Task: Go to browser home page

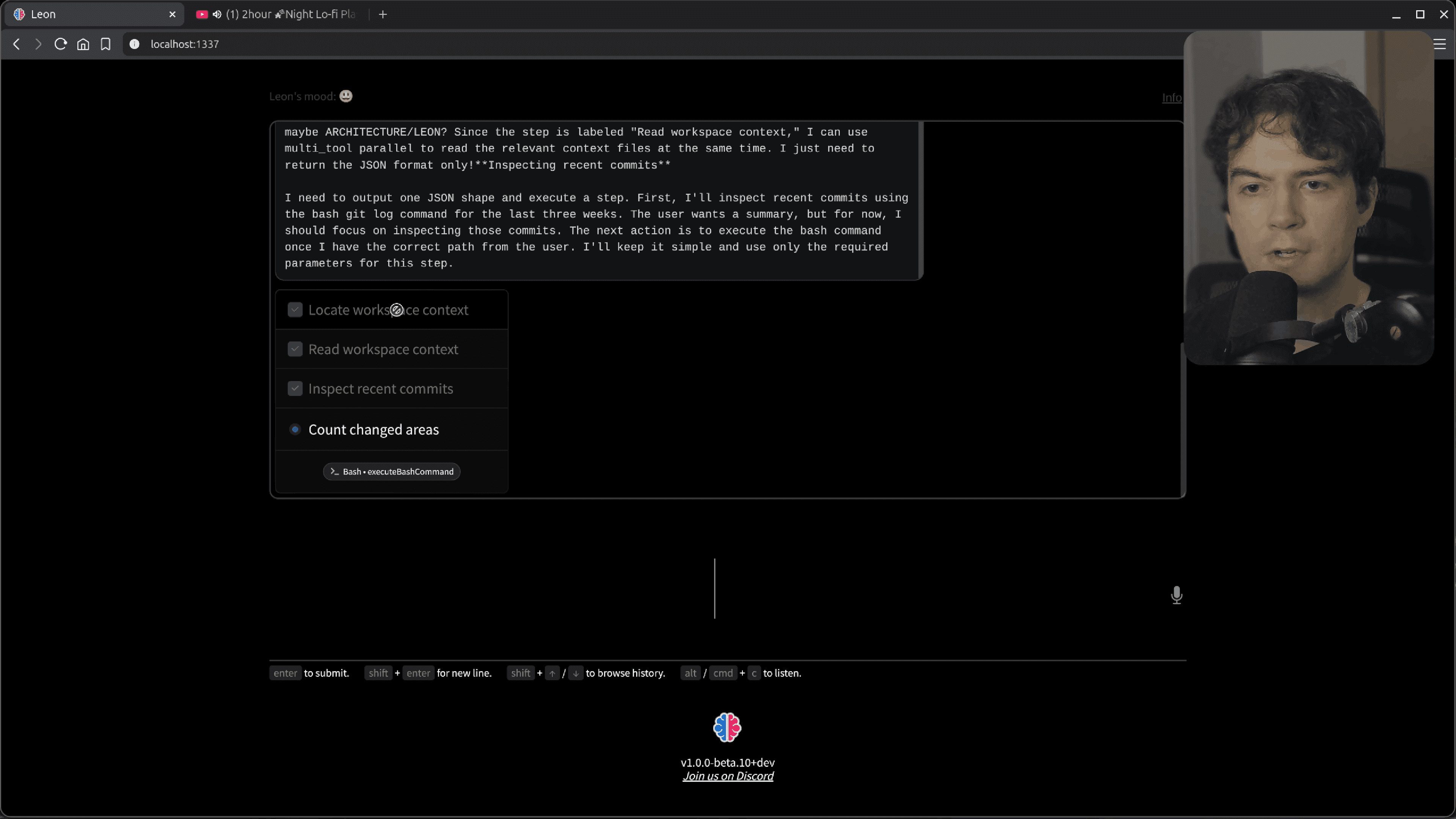Action: 83,44
